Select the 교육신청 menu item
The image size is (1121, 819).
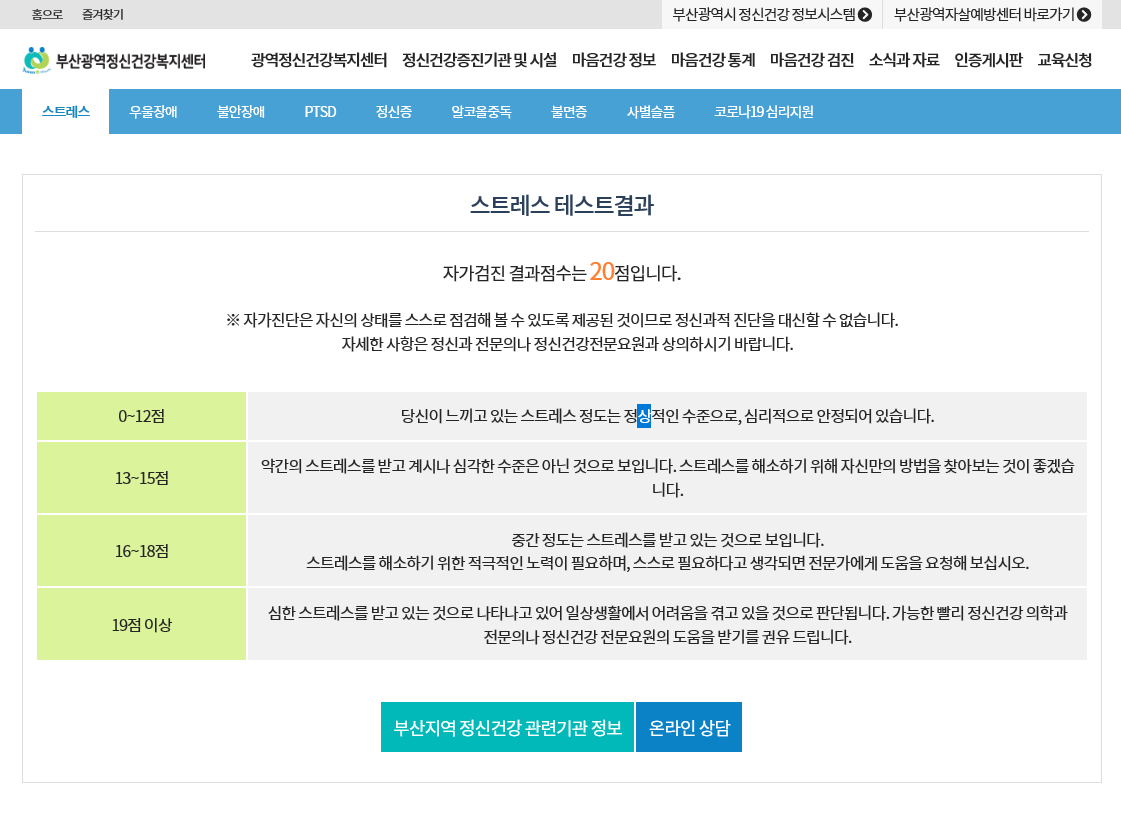1064,60
